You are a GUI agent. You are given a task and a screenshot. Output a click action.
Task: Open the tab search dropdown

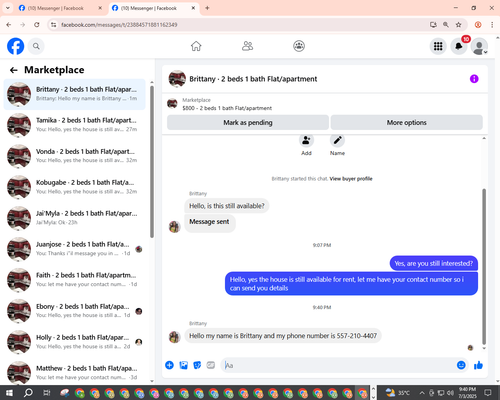click(x=7, y=8)
